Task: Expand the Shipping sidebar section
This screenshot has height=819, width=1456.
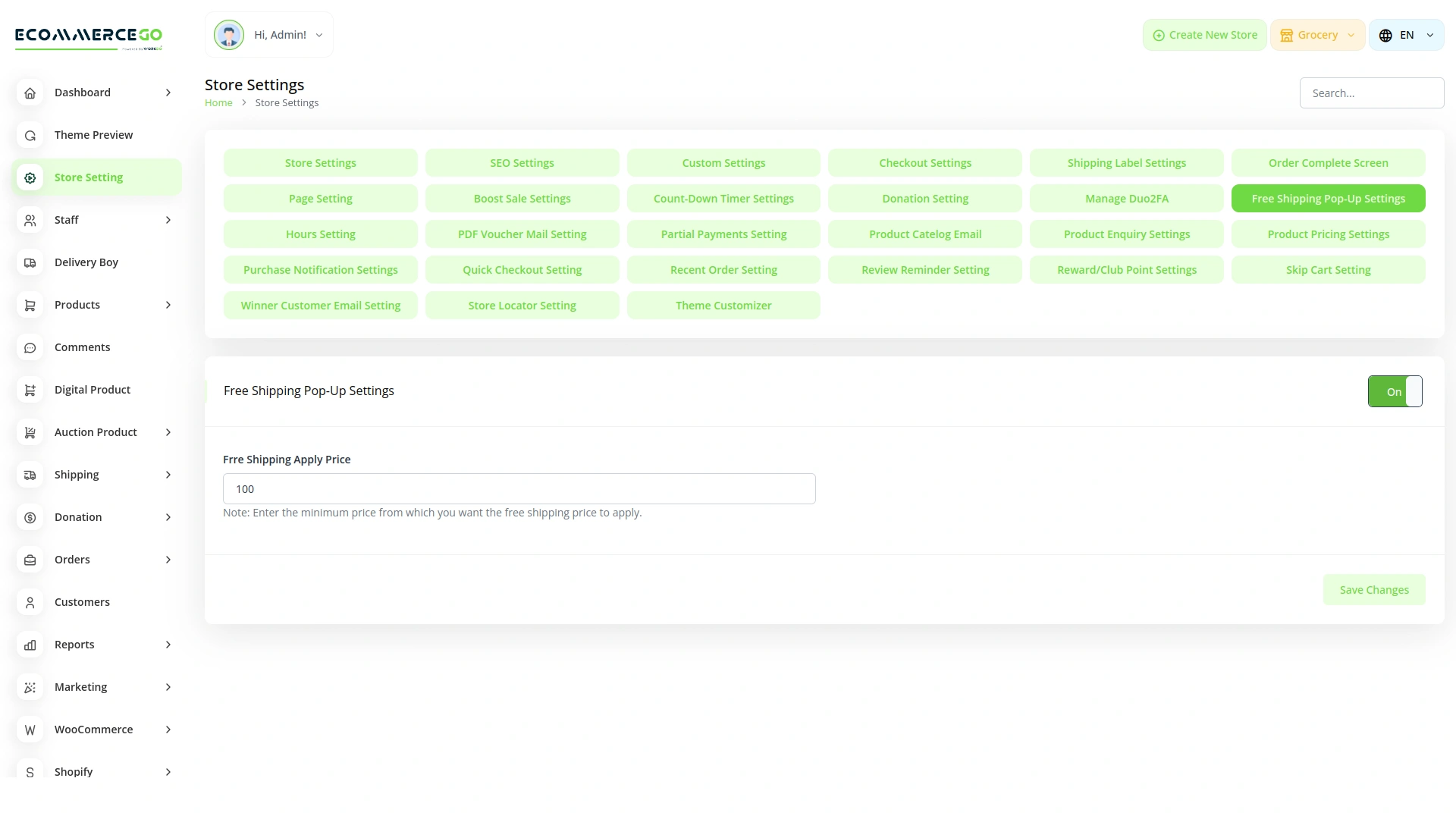Action: tap(96, 475)
